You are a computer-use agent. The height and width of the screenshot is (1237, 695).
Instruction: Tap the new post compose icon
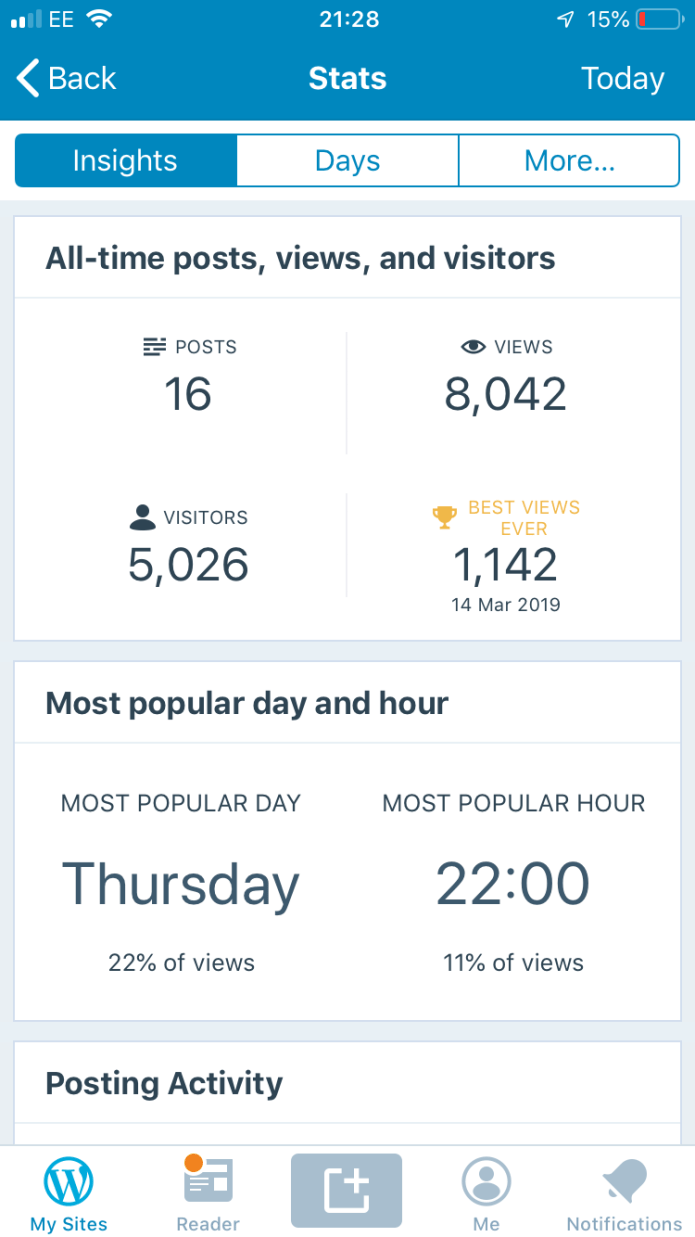346,1190
